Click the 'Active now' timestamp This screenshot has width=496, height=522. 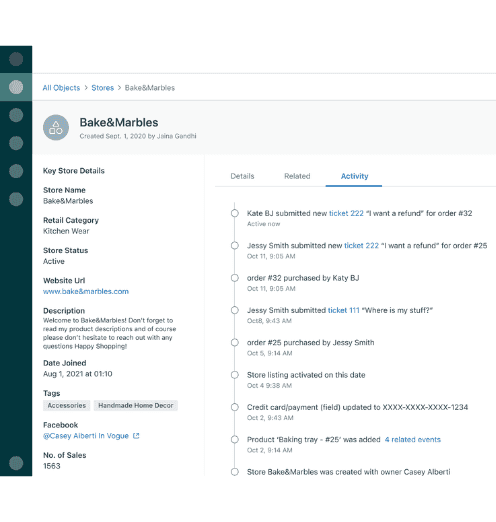tap(263, 224)
